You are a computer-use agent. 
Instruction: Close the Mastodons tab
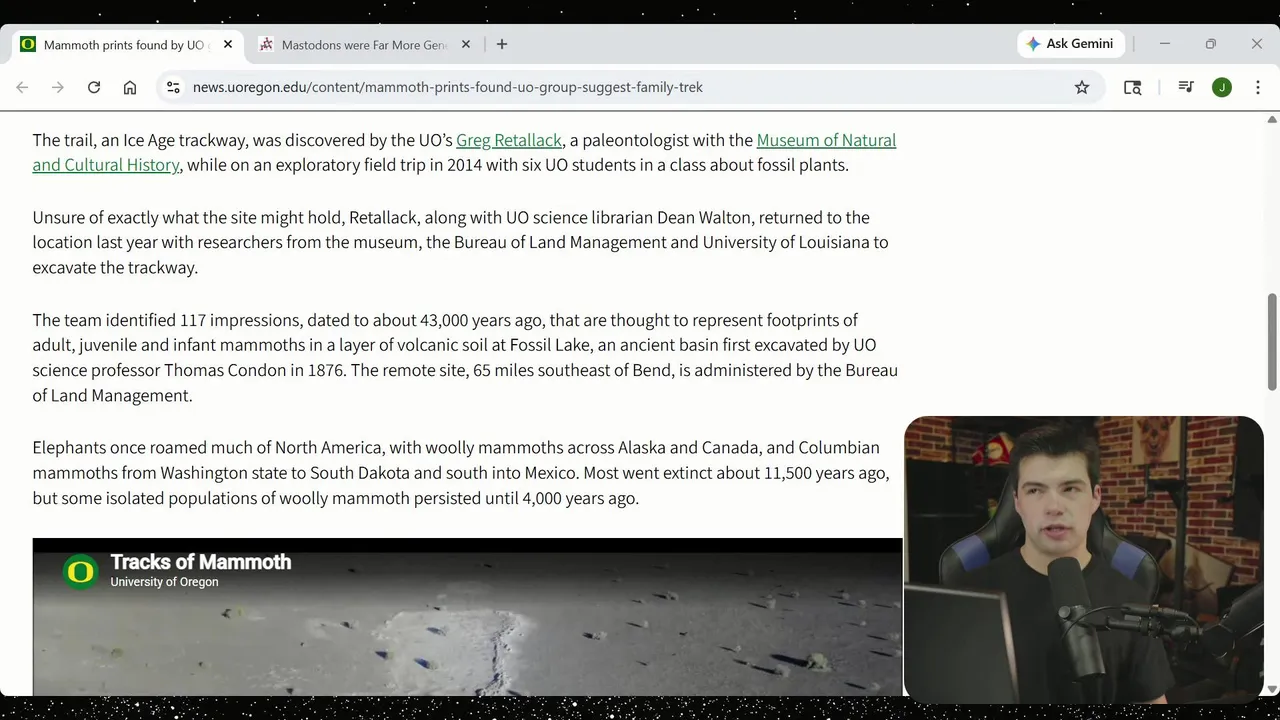tap(466, 44)
